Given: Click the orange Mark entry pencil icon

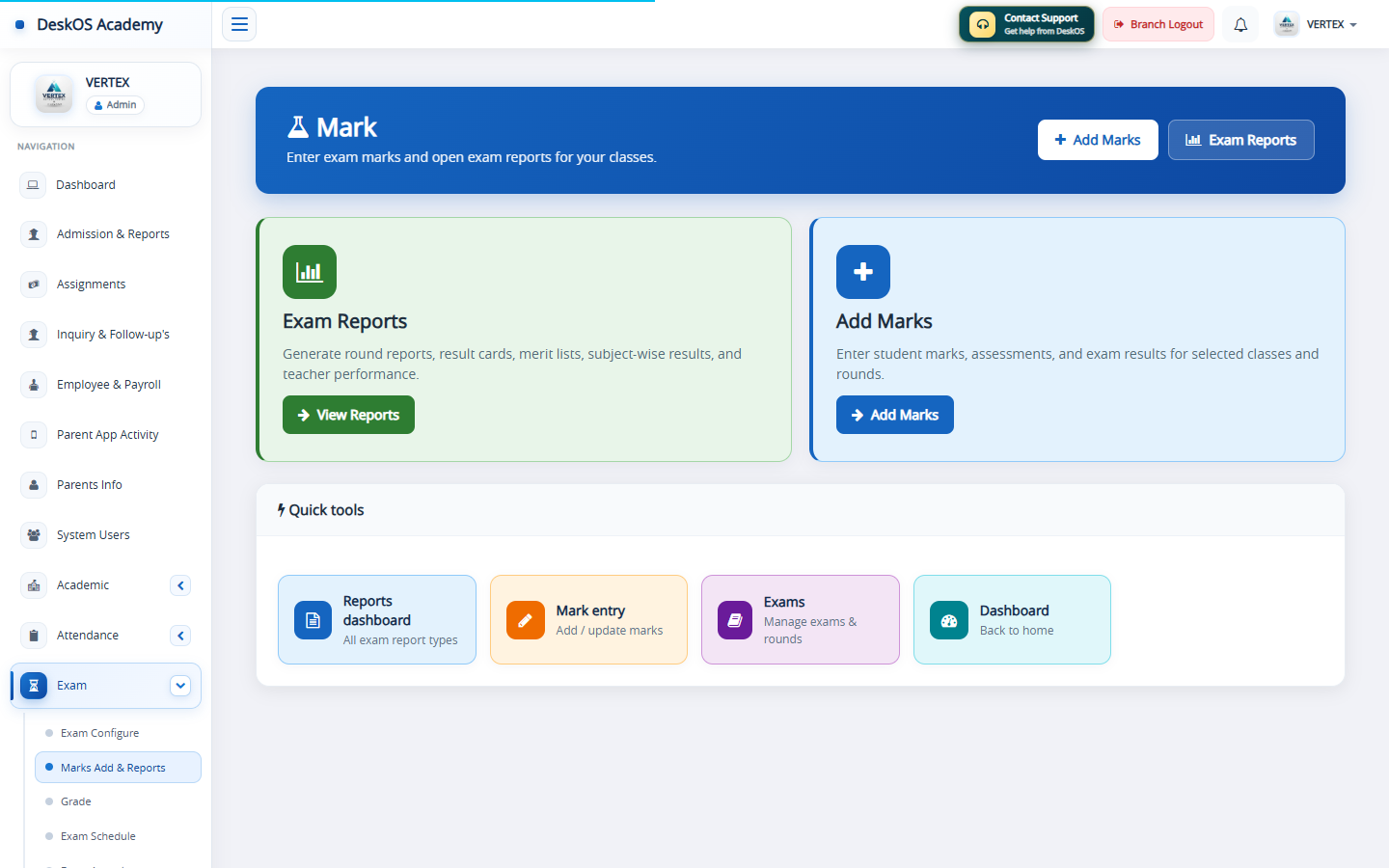Looking at the screenshot, I should 526,620.
